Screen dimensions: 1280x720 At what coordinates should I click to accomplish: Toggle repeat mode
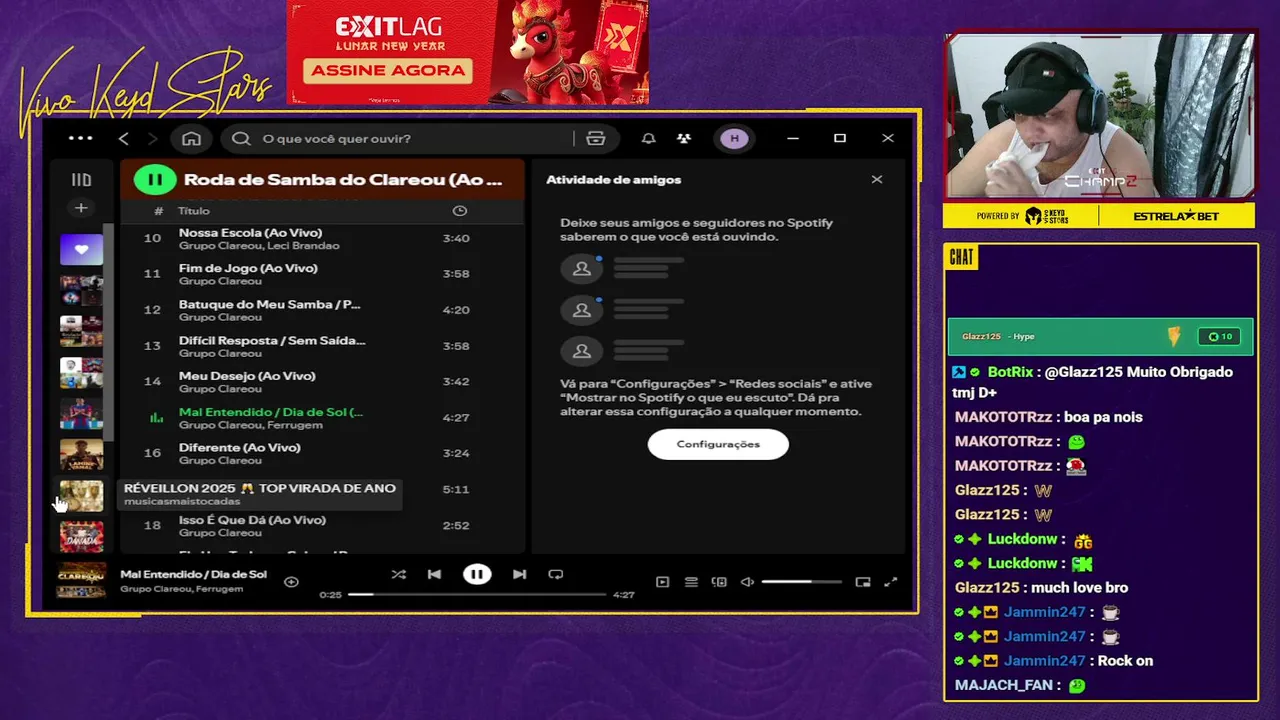[x=556, y=574]
